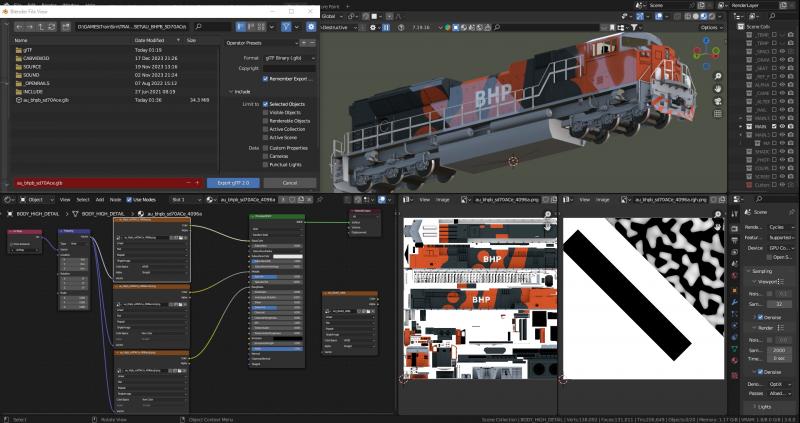Refresh the file list in File View
This screenshot has height=423, width=800.
click(x=52, y=27)
